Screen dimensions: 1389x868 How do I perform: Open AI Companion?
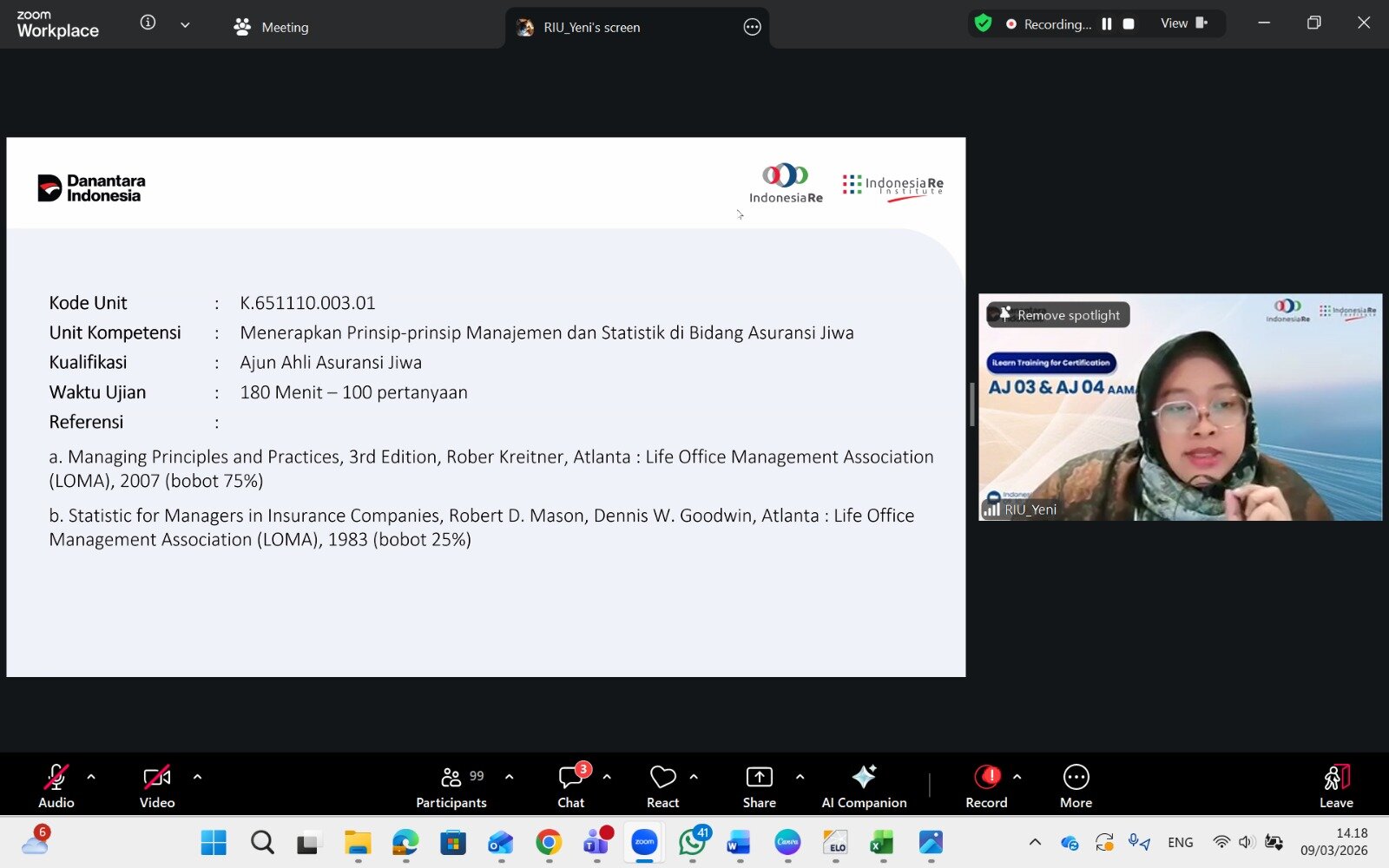tap(864, 786)
